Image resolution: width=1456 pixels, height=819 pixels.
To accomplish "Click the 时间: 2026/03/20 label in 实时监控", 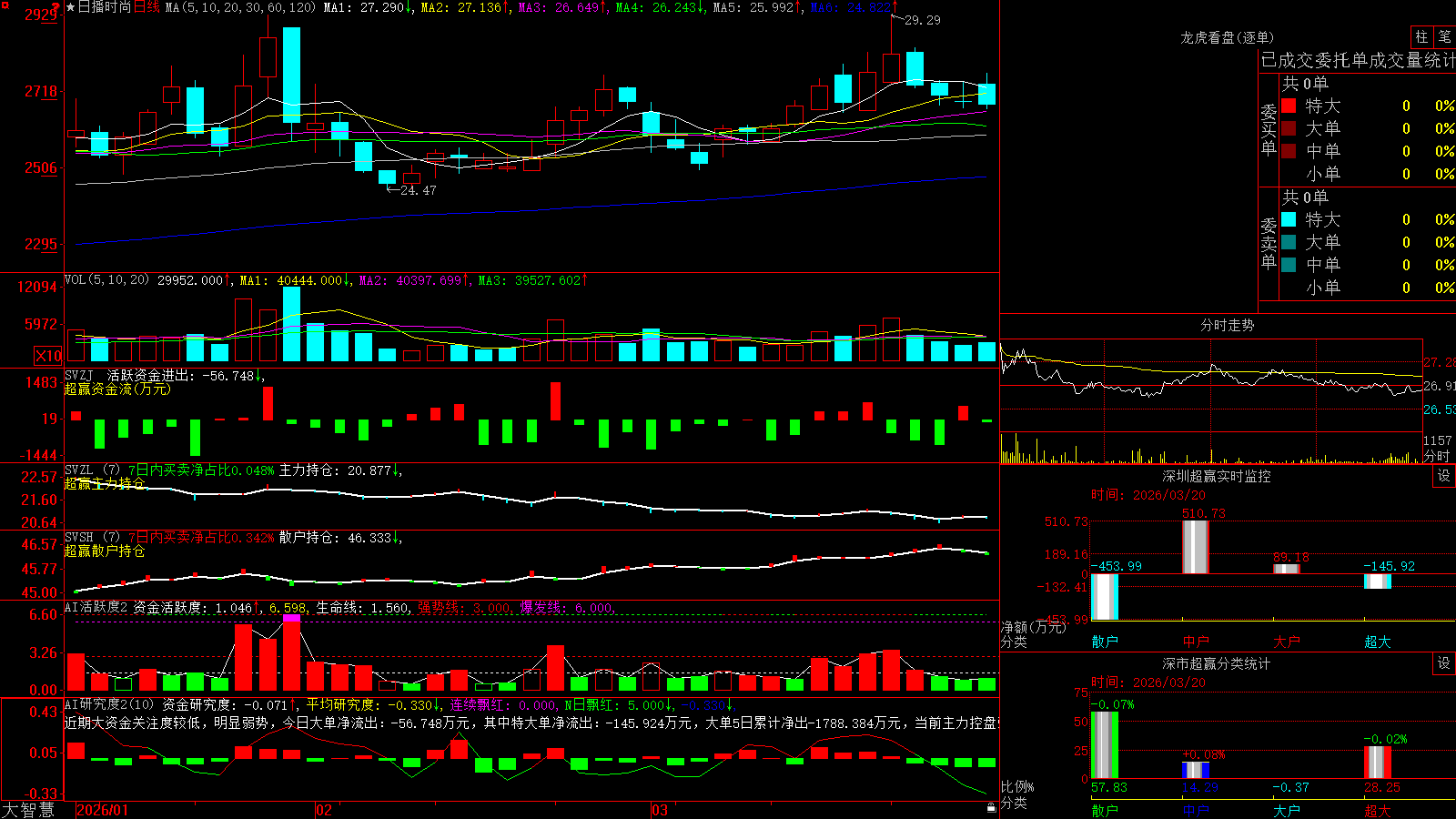I will (x=1148, y=495).
